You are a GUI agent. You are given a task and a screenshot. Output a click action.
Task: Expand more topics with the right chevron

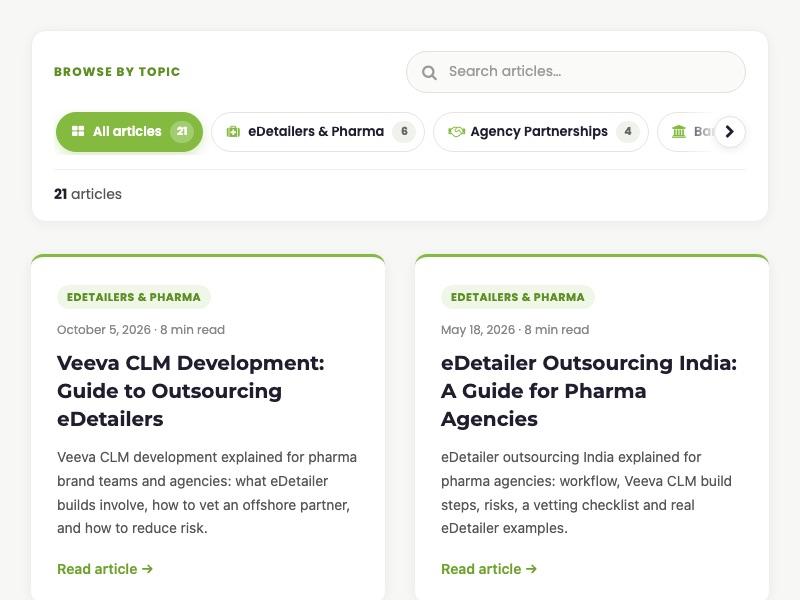pos(730,132)
